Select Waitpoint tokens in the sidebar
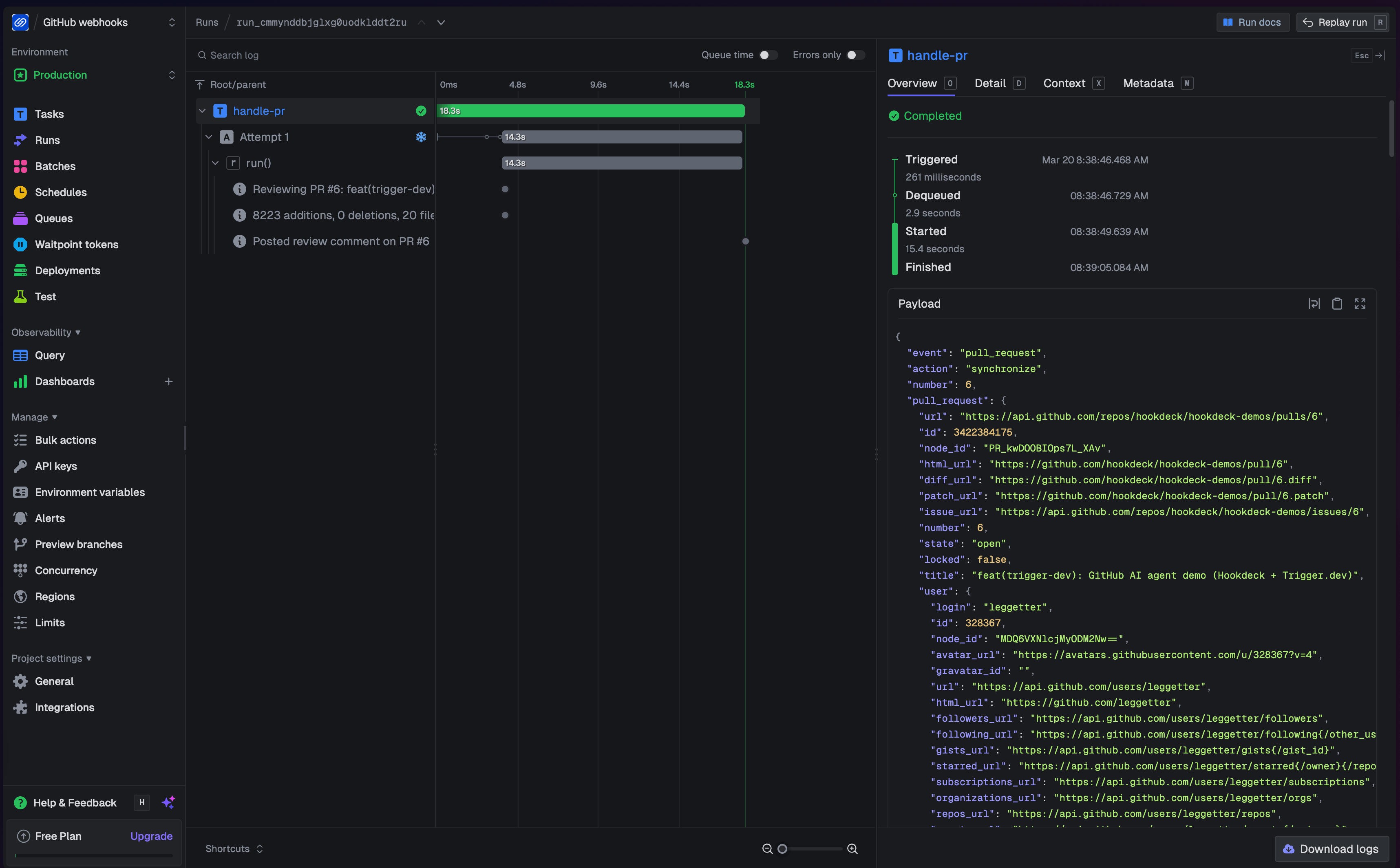This screenshot has height=868, width=1400. [x=76, y=244]
